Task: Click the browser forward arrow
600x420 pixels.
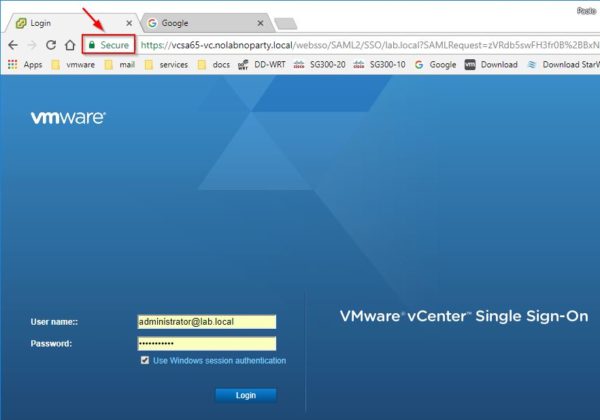Action: (x=32, y=45)
